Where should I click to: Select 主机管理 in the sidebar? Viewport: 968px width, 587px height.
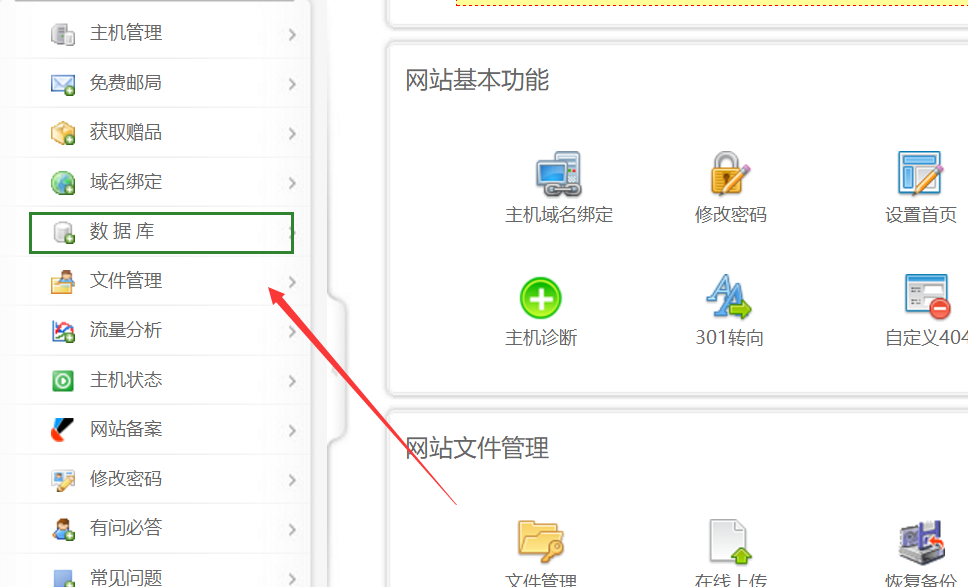pos(126,34)
